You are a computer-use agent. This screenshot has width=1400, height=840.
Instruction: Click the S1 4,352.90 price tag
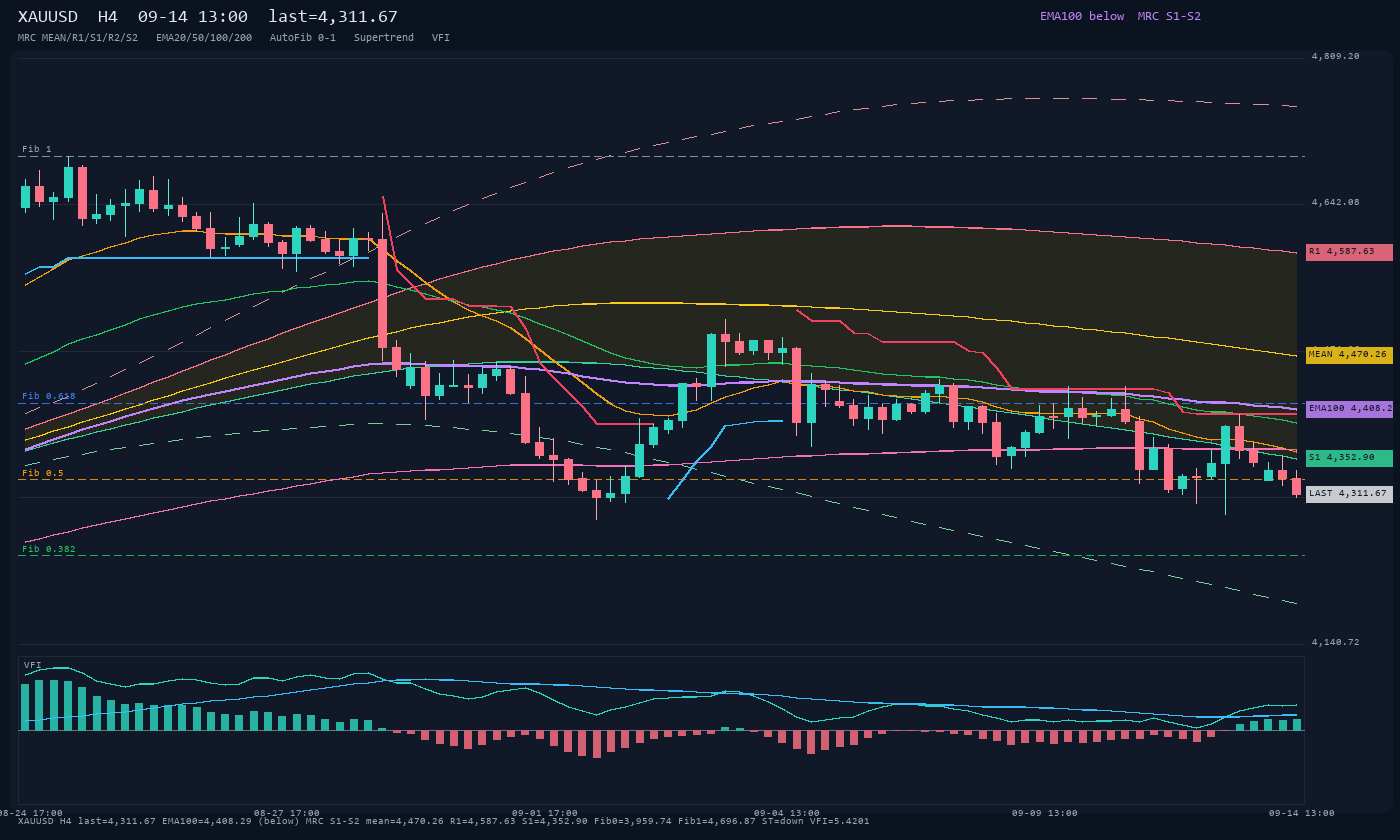[x=1349, y=458]
